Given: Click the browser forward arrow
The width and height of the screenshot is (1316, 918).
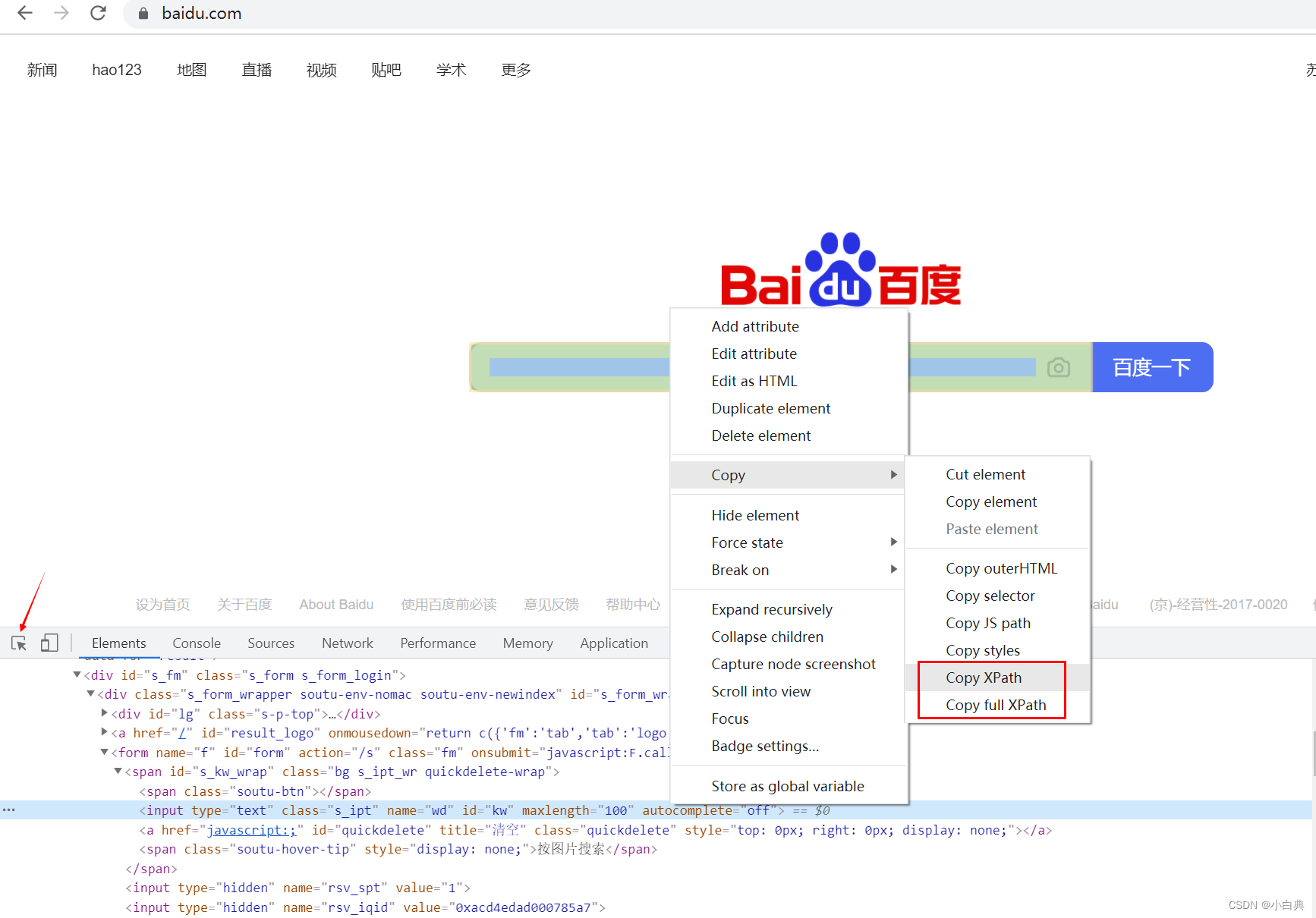Looking at the screenshot, I should click(x=61, y=13).
